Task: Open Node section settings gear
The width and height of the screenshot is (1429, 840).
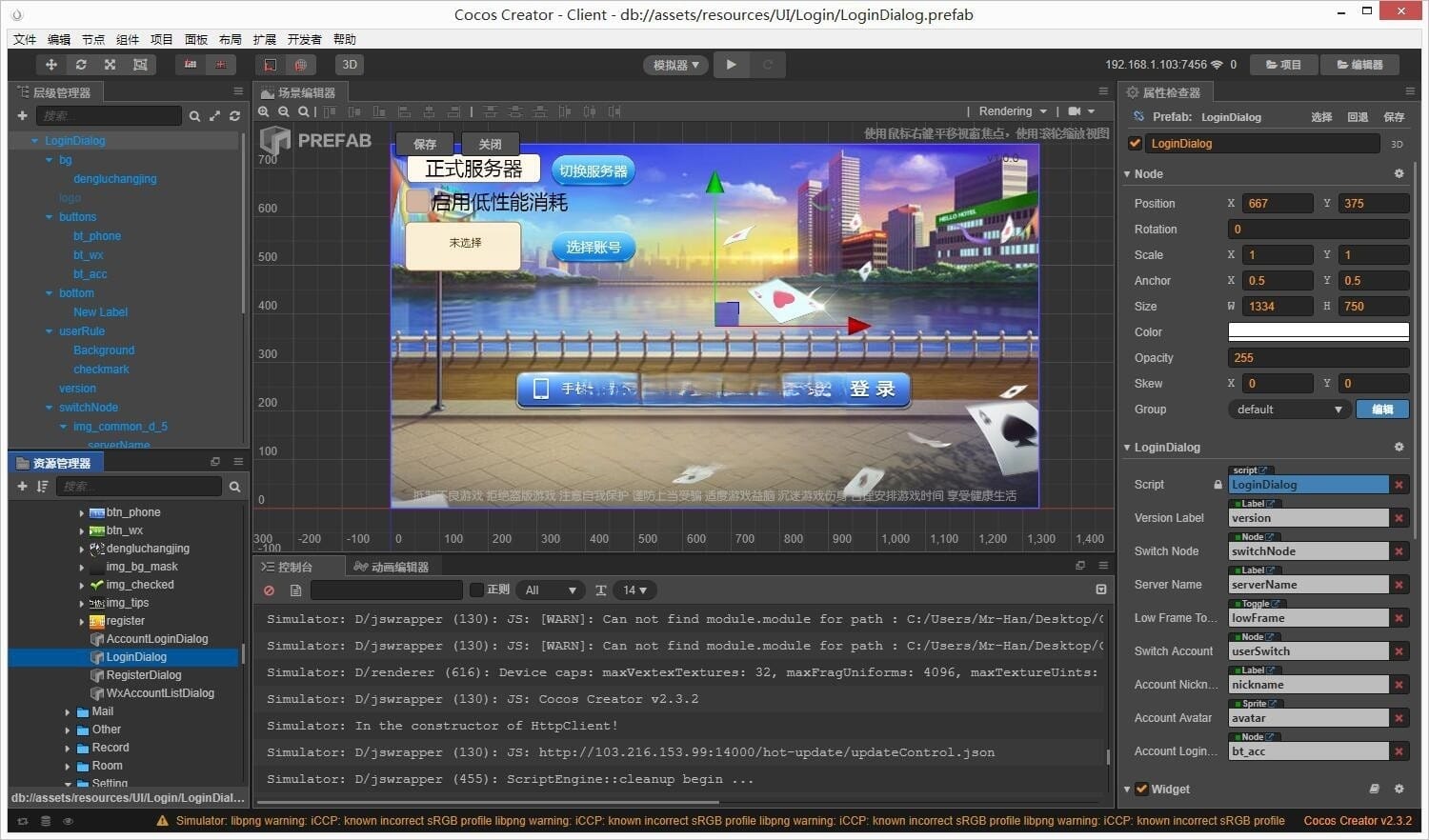Action: (x=1399, y=173)
